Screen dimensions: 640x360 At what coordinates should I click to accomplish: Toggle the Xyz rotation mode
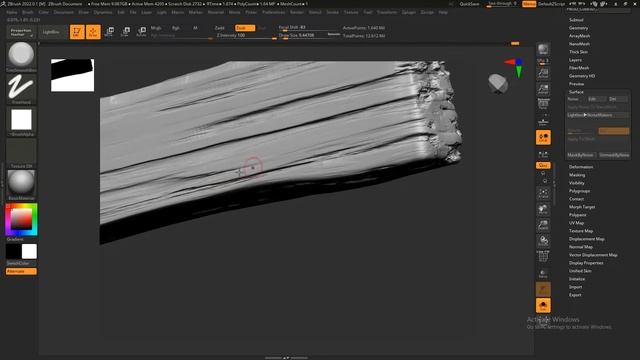point(543,165)
